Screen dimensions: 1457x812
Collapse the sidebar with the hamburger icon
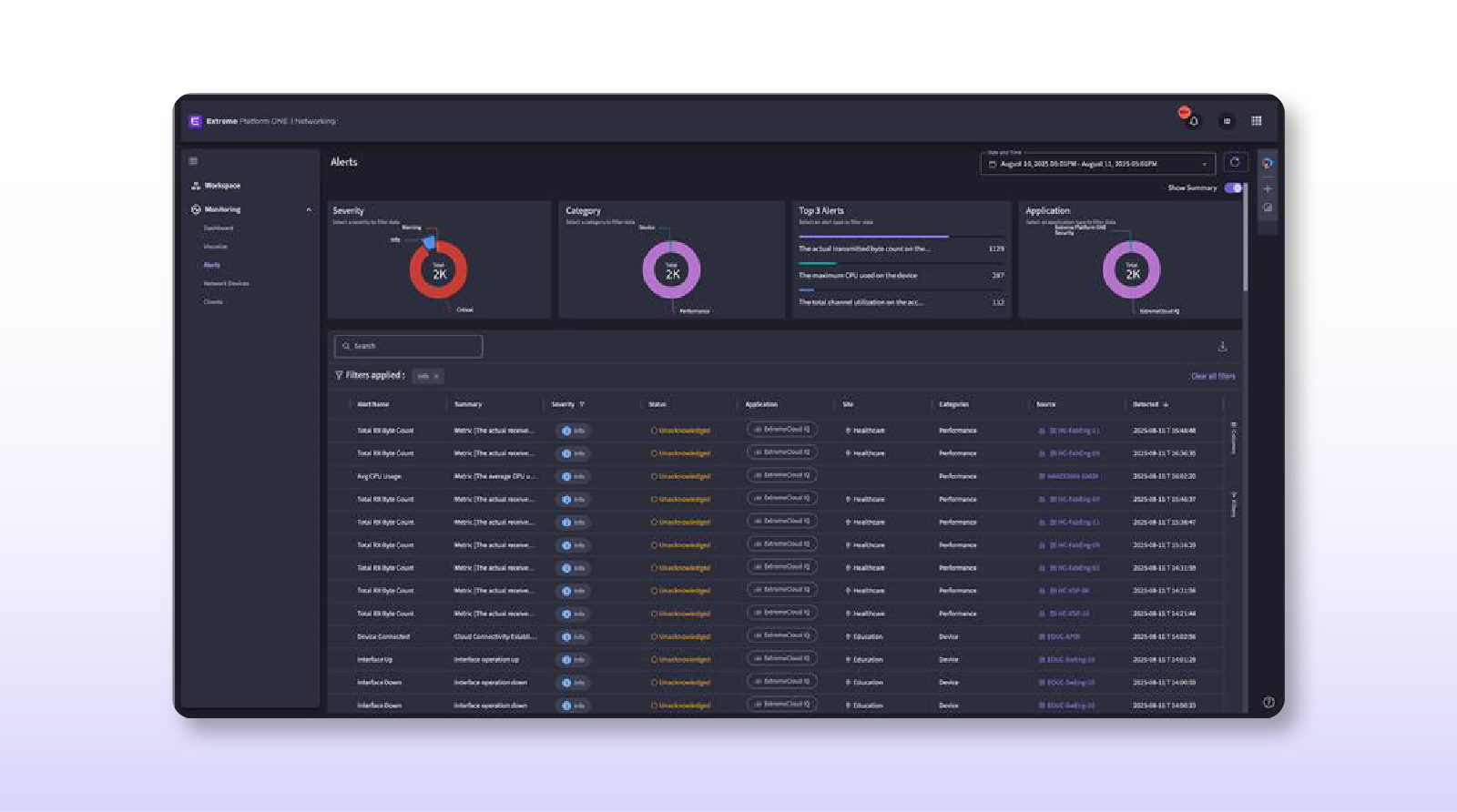click(193, 161)
